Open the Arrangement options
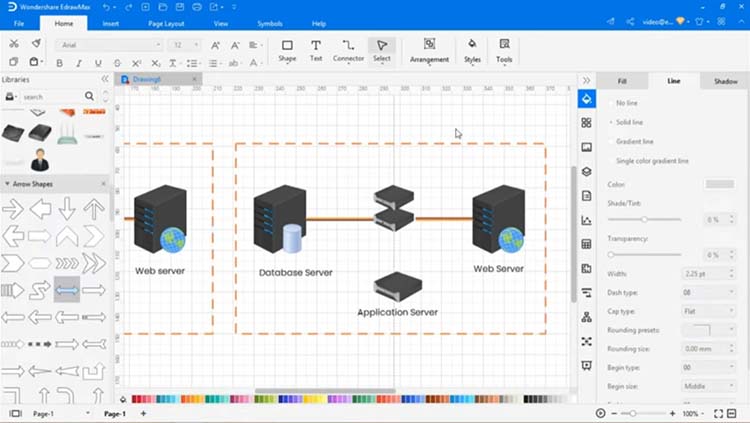Screen dimensions: 750x423 tap(429, 51)
